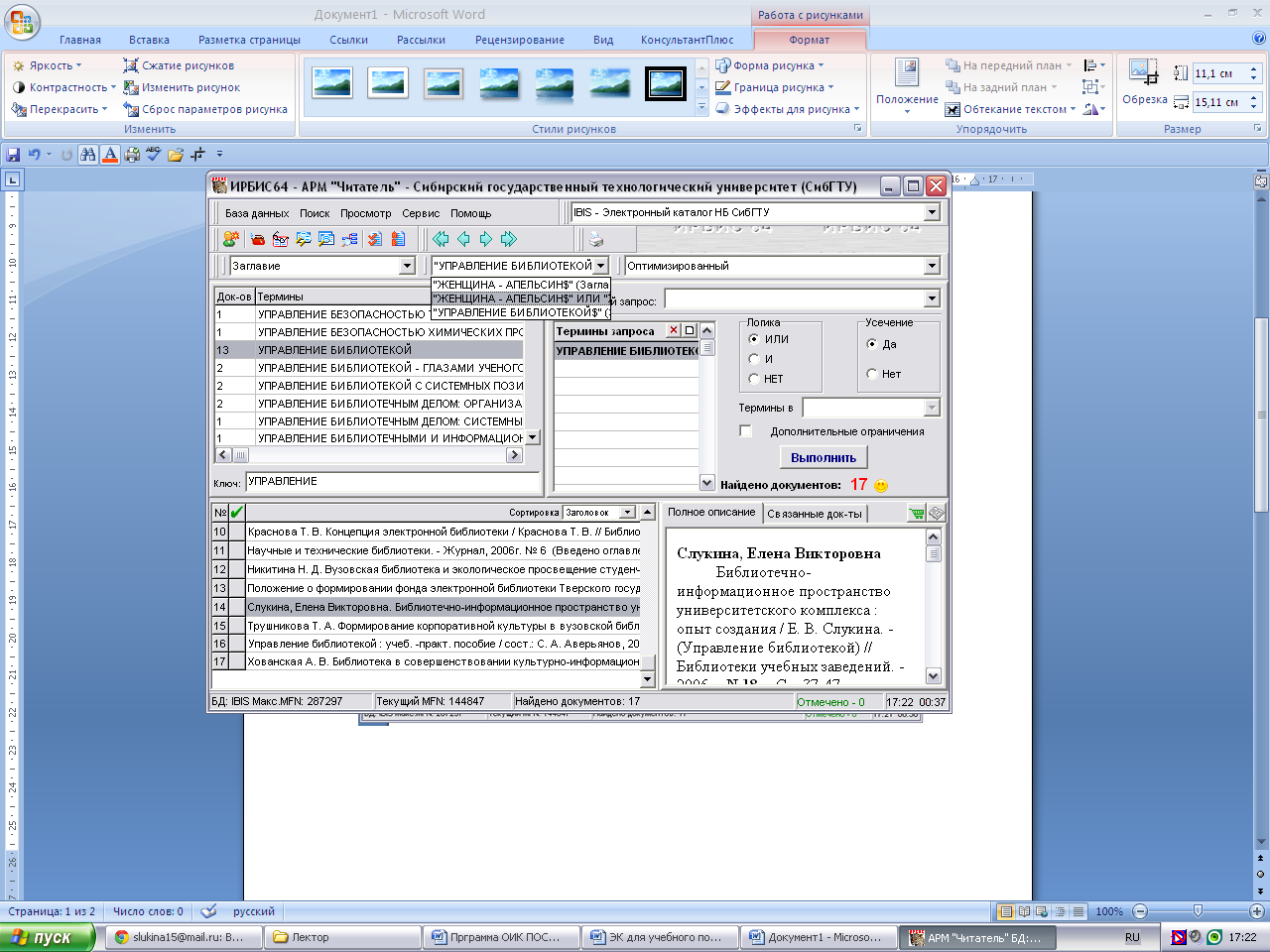Screen dimensions: 1270x952
Task: Click Граница рисунка button
Action: (775, 87)
